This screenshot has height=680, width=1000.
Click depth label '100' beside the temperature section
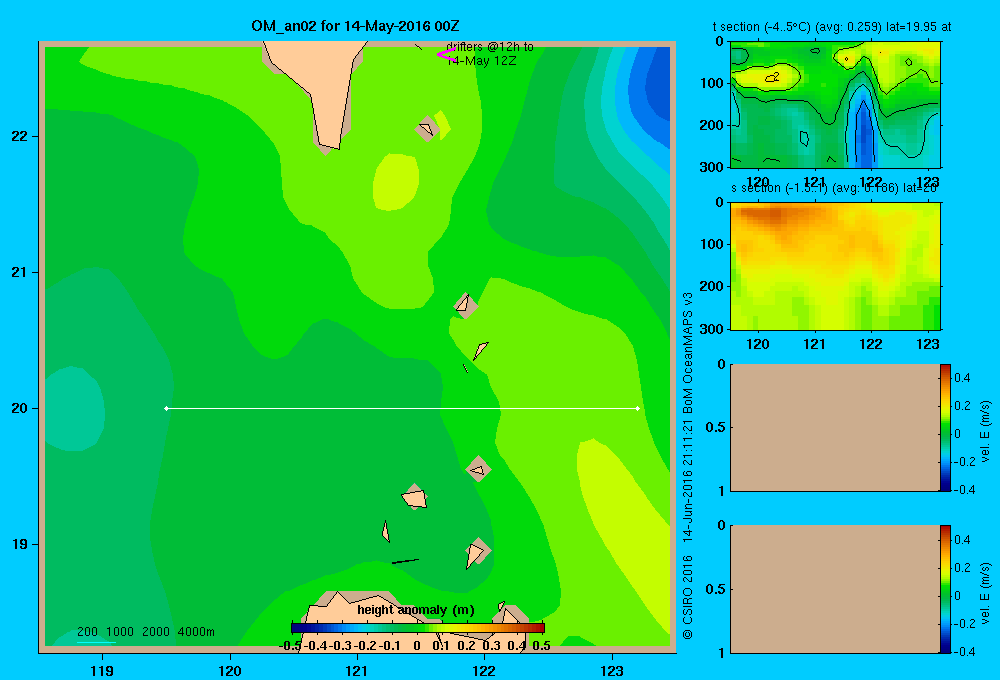coord(712,83)
